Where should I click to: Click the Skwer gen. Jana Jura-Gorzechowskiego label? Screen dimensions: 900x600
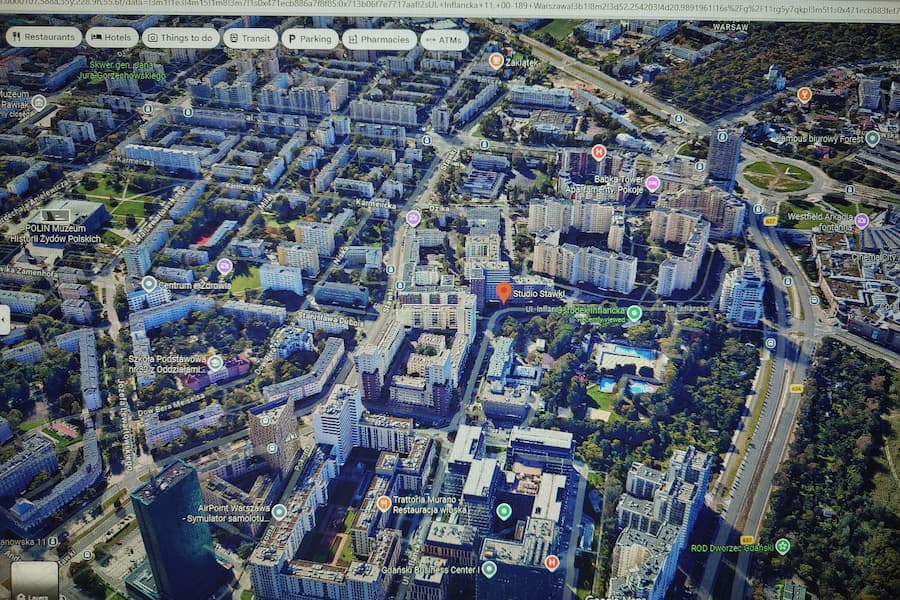[122, 70]
